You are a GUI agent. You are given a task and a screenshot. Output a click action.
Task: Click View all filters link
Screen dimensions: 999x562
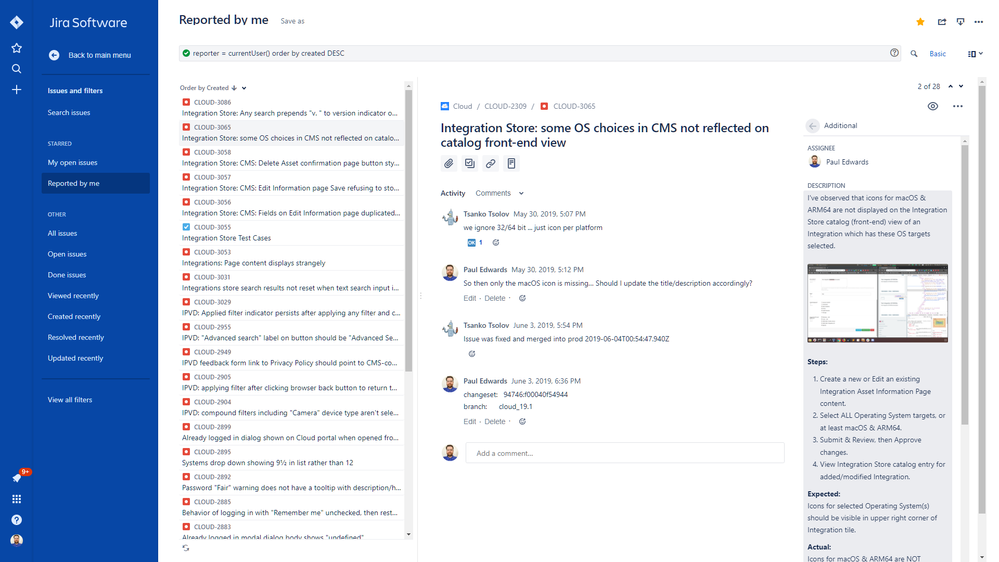click(x=70, y=400)
